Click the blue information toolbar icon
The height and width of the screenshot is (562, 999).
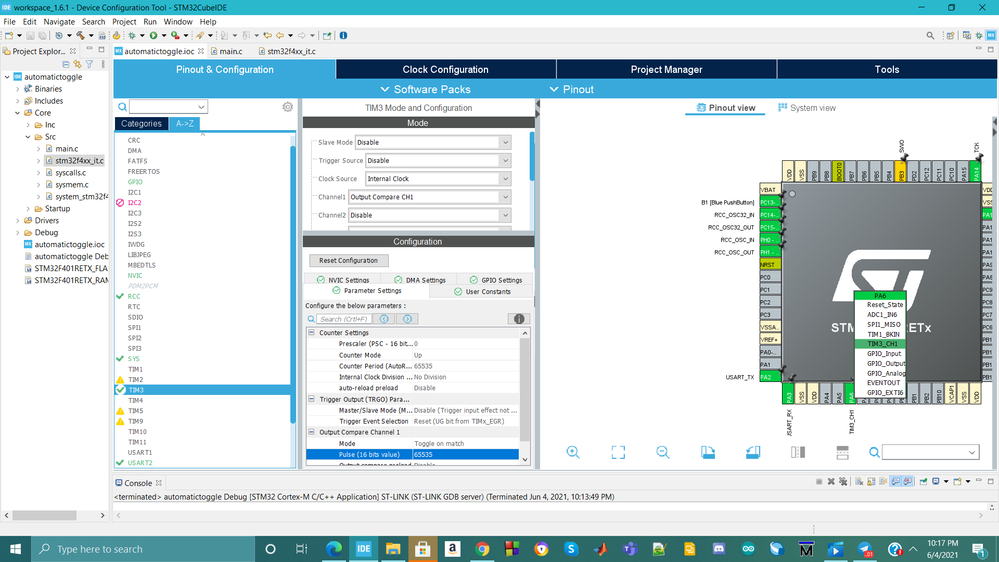343,36
